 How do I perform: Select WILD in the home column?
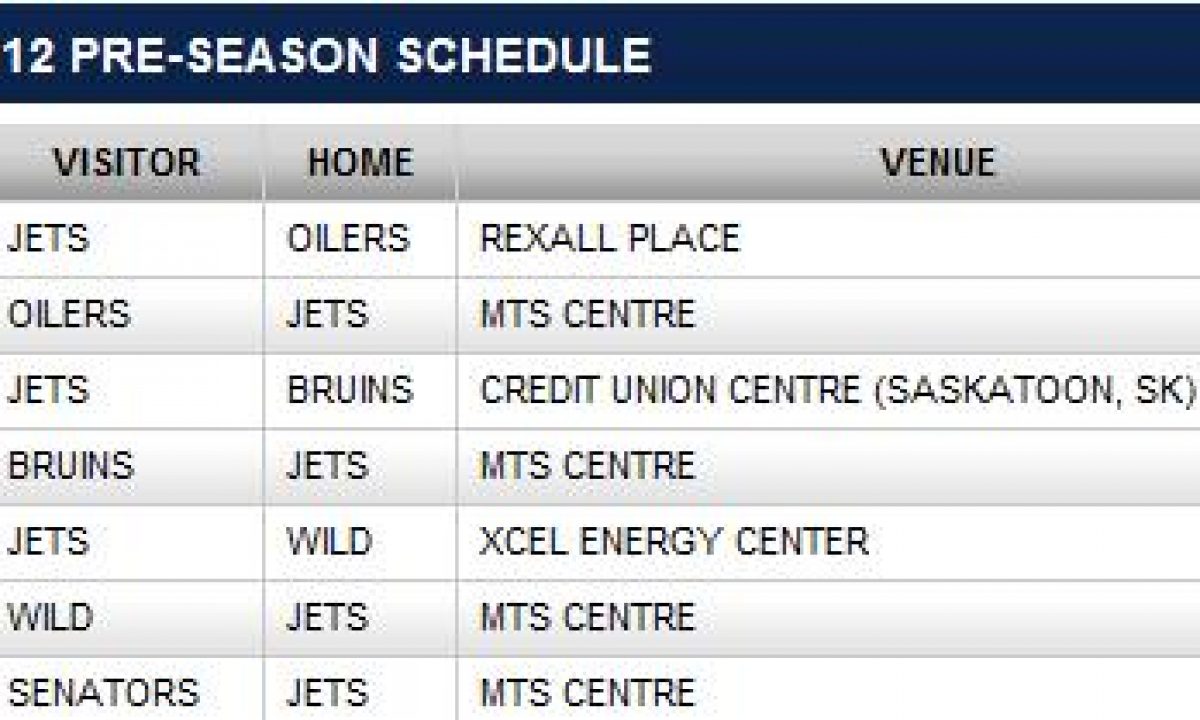point(329,542)
